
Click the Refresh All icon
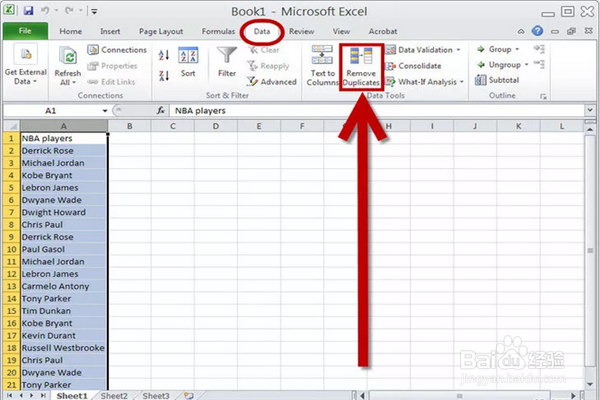(x=68, y=56)
